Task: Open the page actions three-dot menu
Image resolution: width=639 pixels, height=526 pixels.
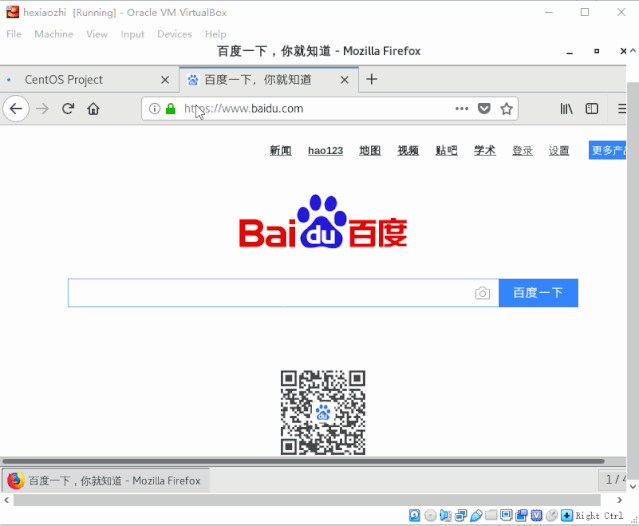Action: 461,108
